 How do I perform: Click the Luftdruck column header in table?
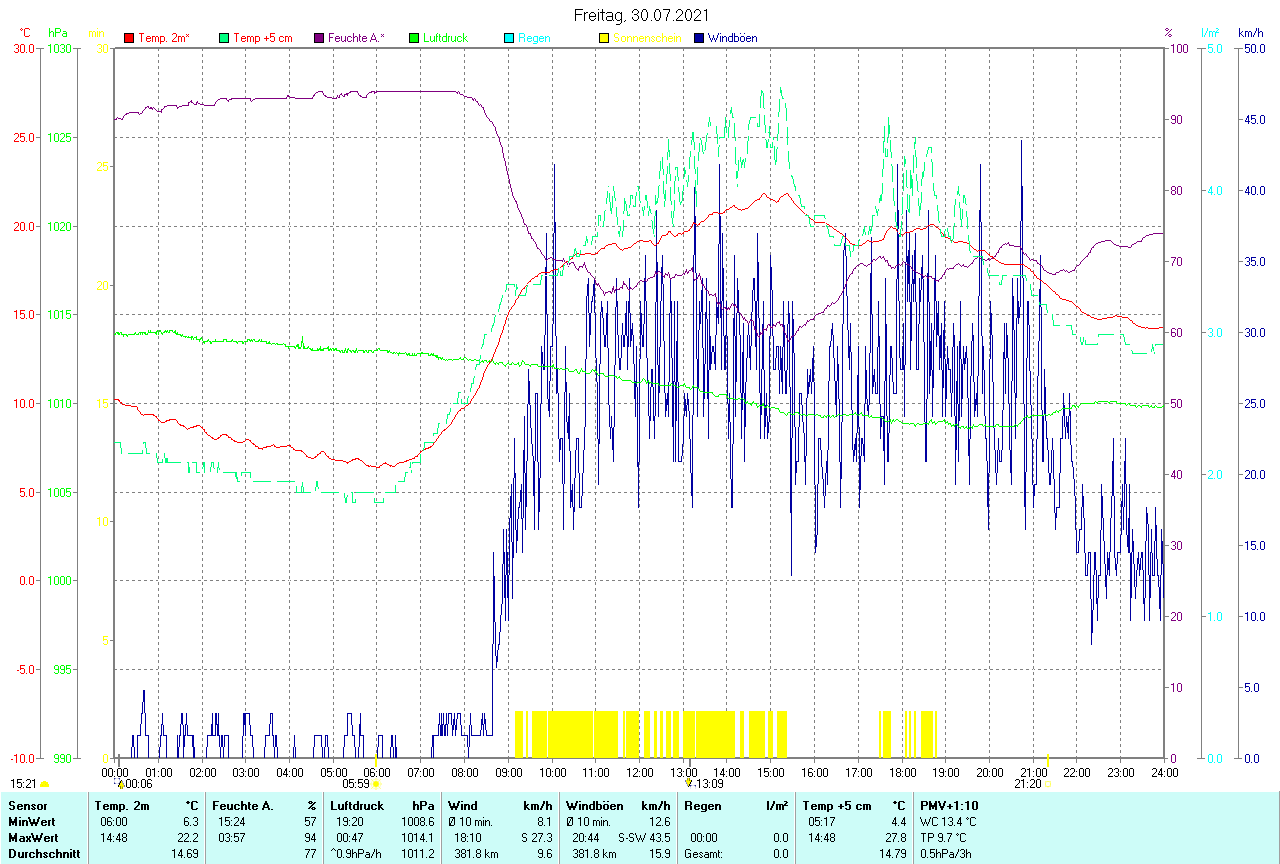(x=357, y=806)
